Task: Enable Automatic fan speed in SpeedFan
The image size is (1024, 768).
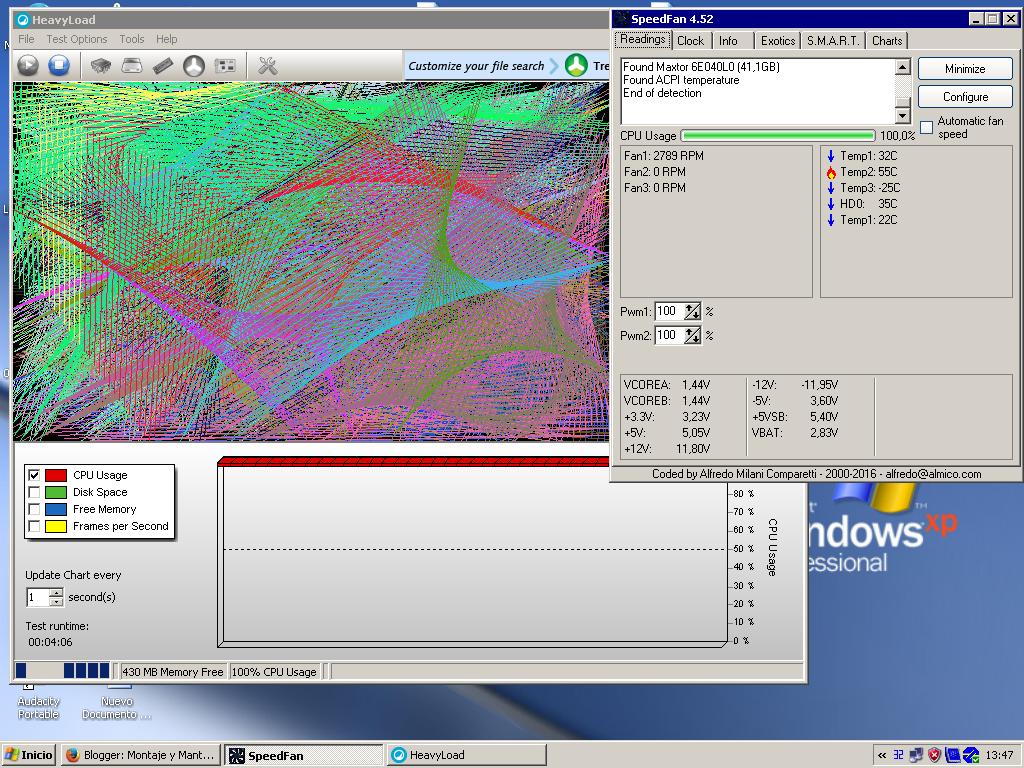Action: pyautogui.click(x=926, y=127)
